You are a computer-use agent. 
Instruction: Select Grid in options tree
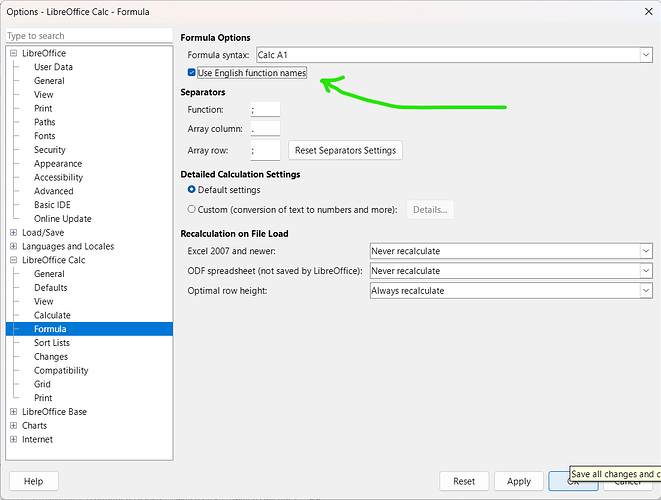point(42,384)
